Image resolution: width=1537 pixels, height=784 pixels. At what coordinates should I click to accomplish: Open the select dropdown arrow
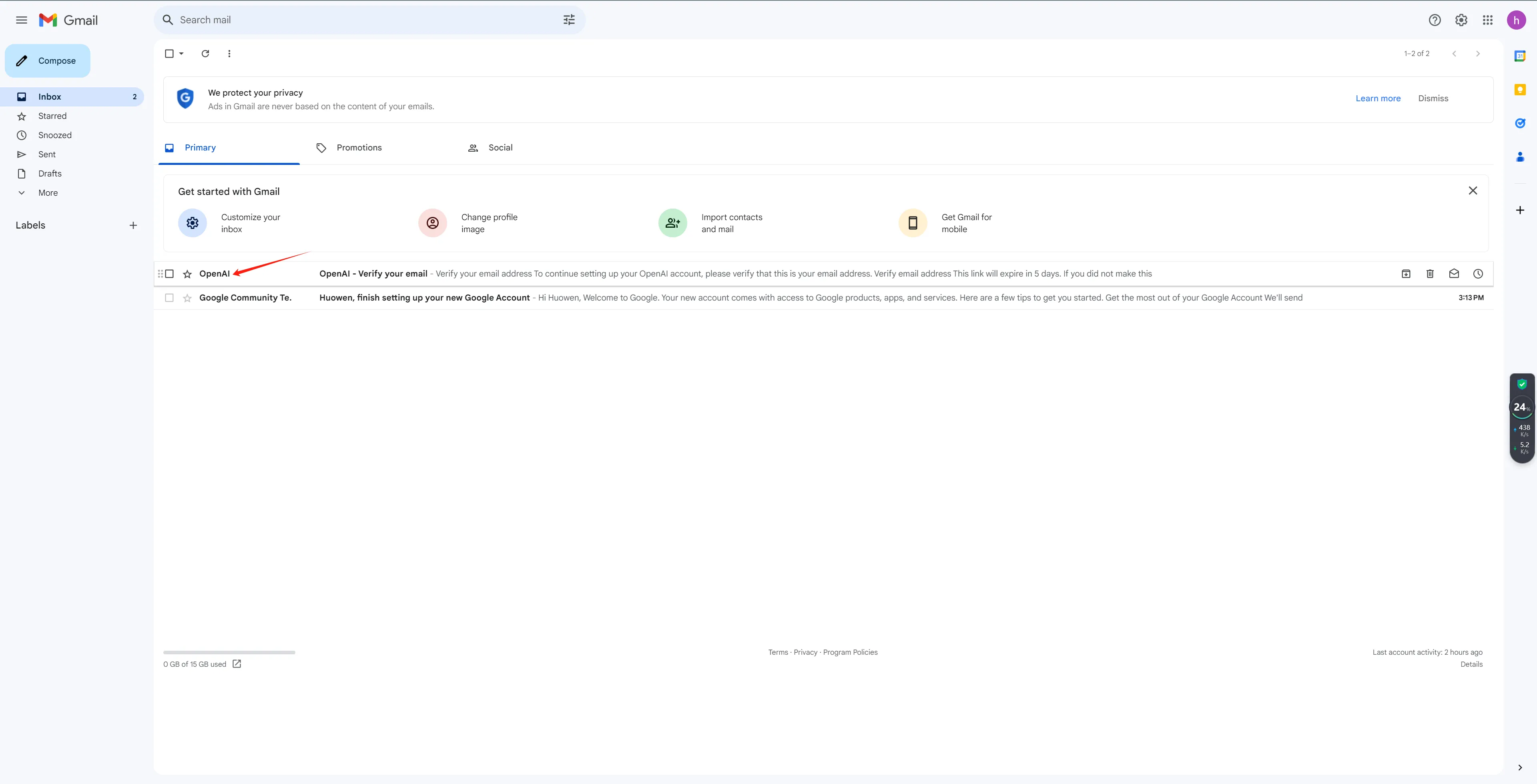181,54
